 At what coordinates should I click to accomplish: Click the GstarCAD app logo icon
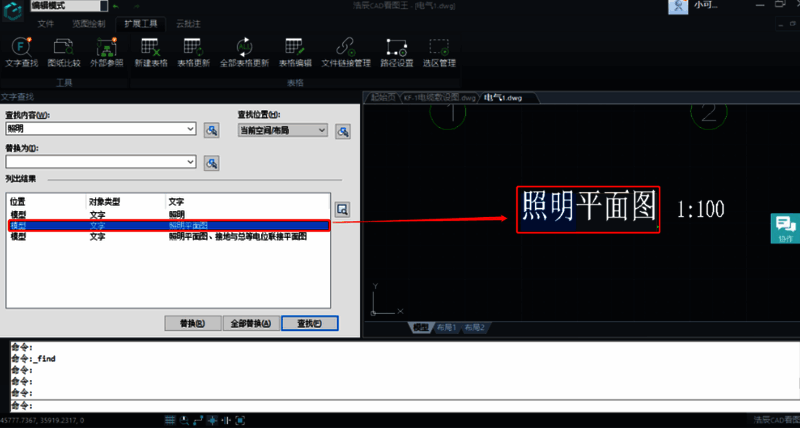pos(13,11)
